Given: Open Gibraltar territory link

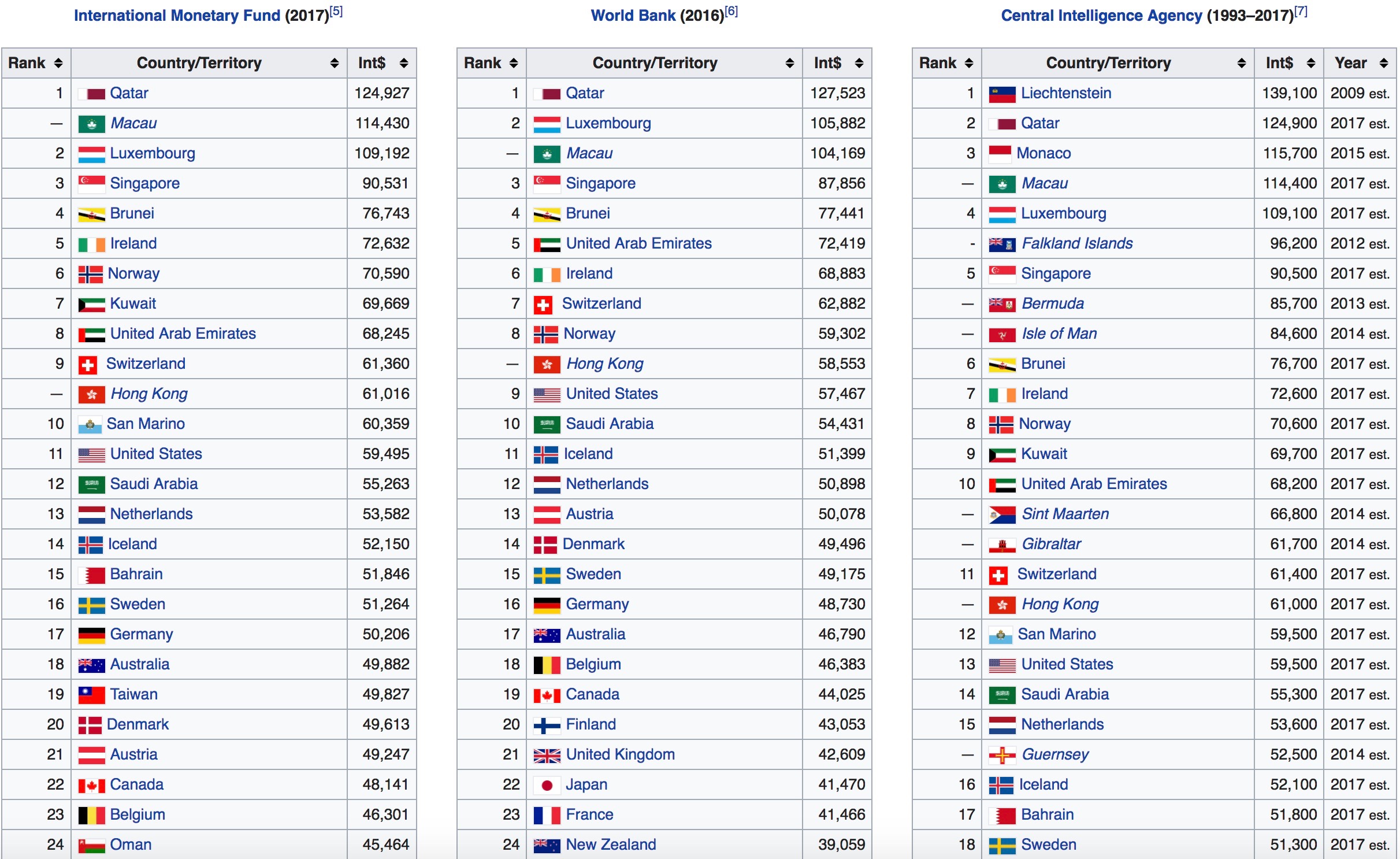Looking at the screenshot, I should (1051, 544).
